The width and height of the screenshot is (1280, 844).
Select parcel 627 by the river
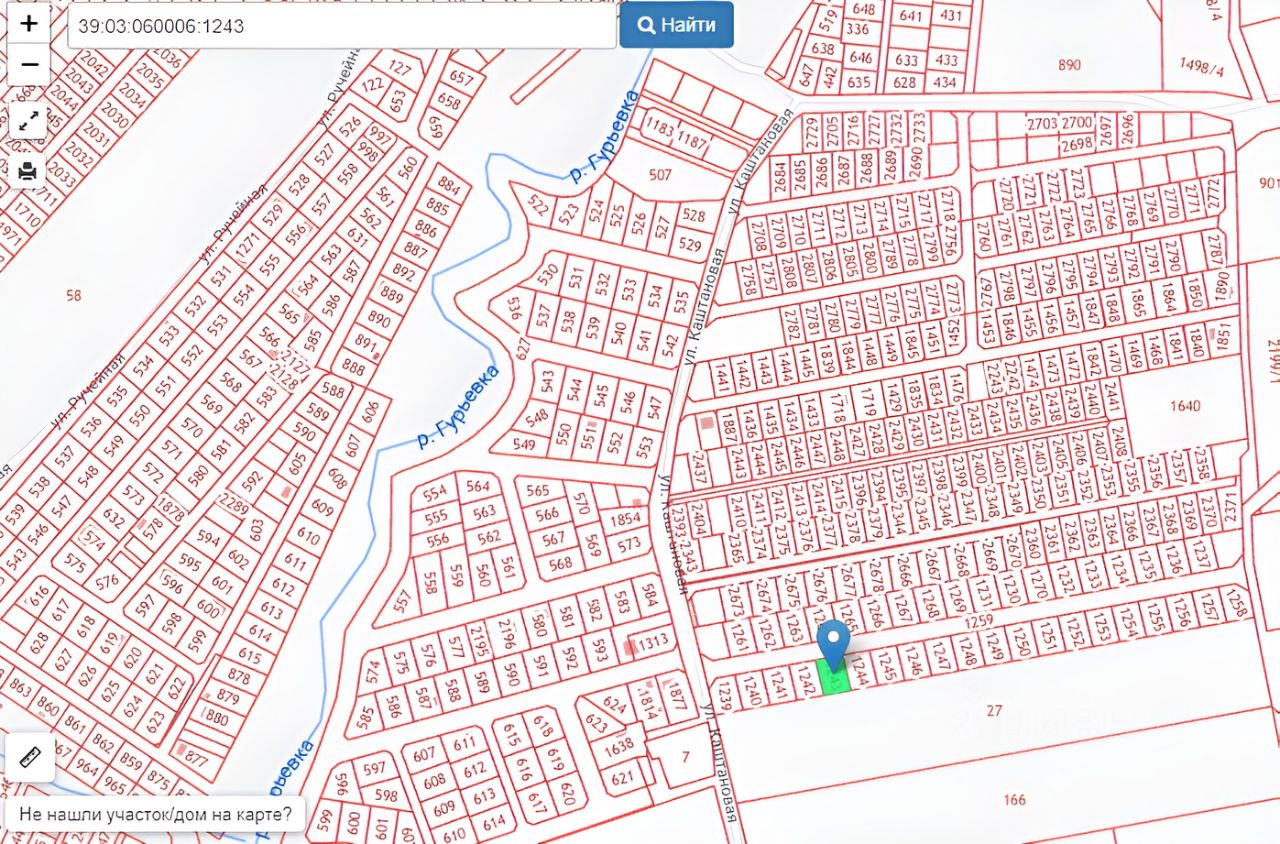tap(521, 348)
